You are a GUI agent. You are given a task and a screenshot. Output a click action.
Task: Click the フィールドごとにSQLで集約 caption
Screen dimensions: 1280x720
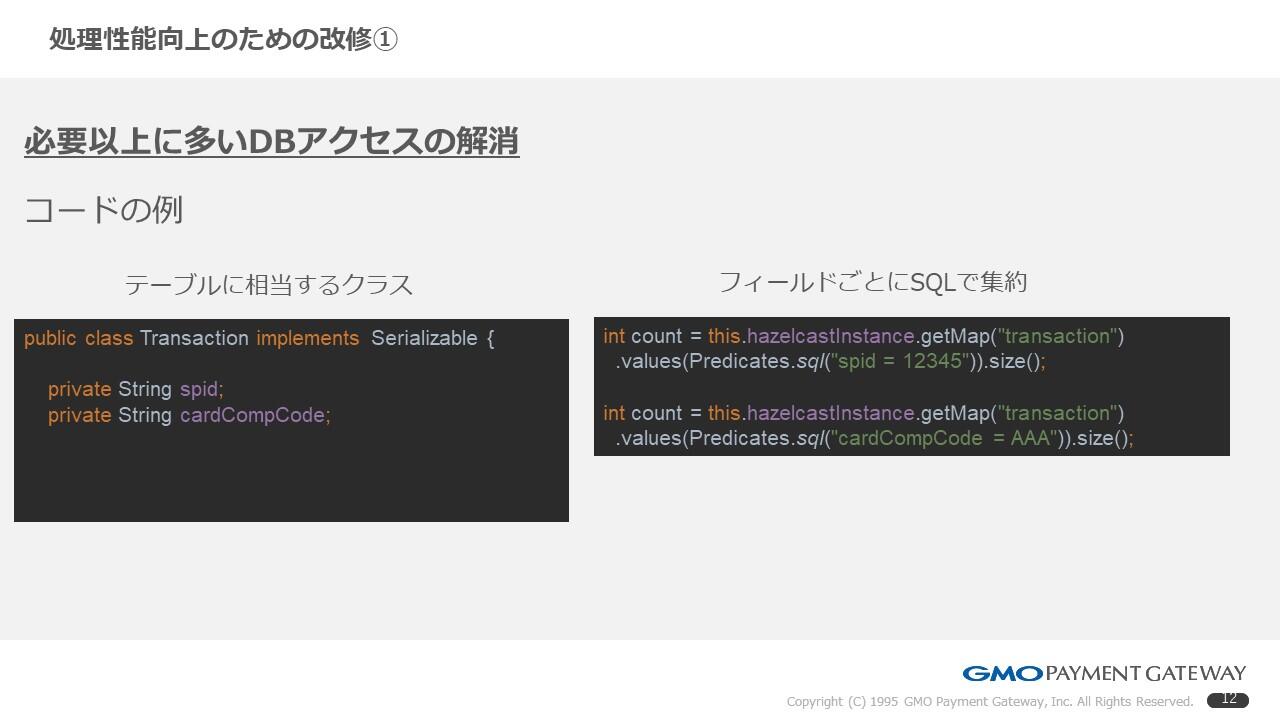click(x=873, y=282)
